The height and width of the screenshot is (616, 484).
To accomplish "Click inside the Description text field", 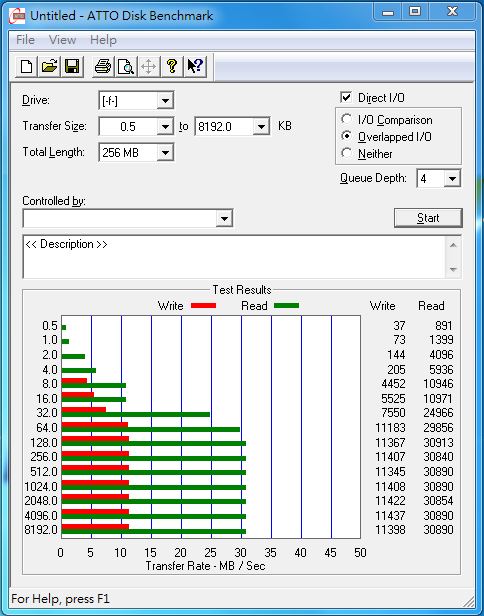I will [235, 257].
